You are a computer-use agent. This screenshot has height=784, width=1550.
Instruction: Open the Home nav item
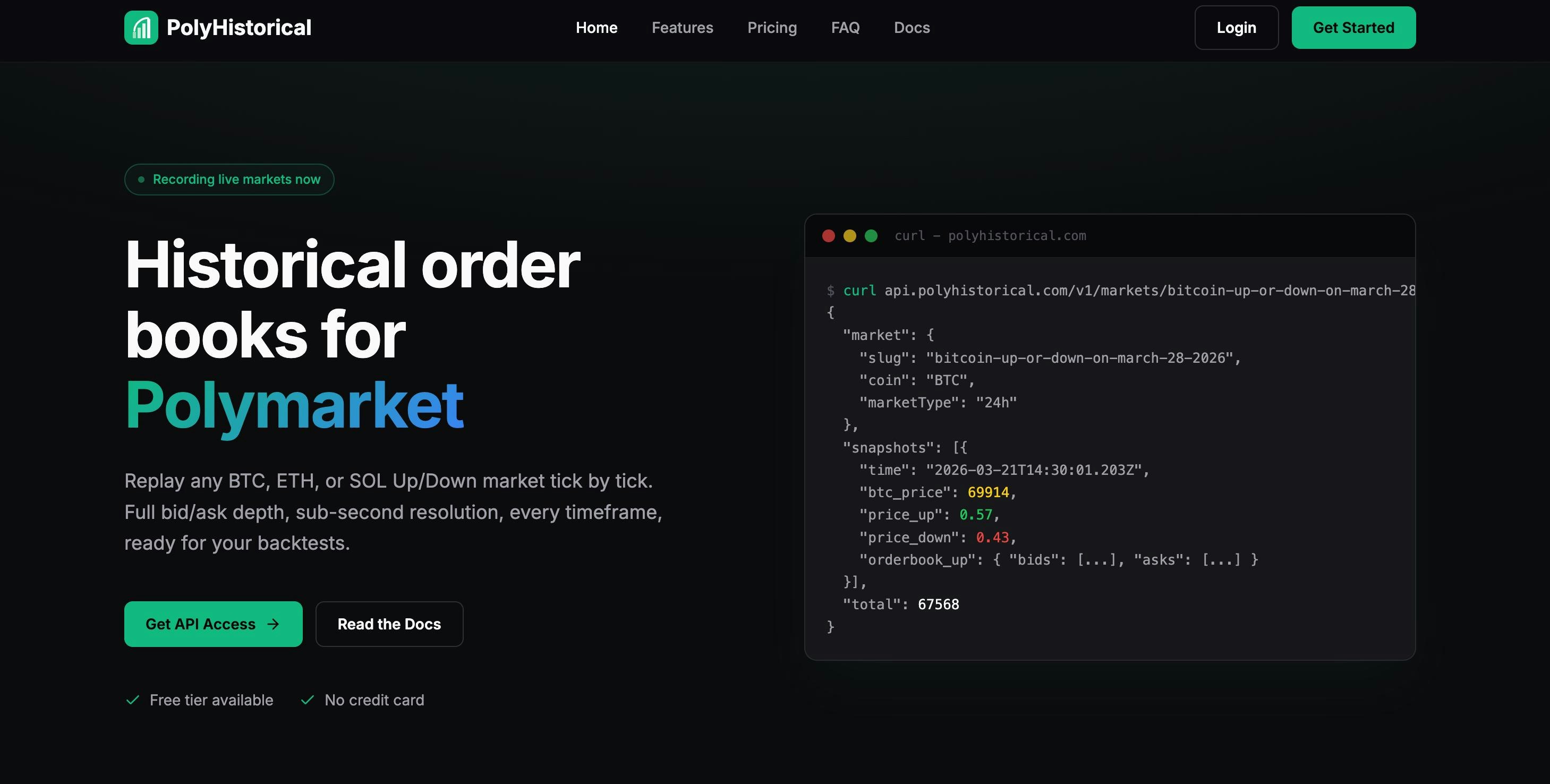597,28
